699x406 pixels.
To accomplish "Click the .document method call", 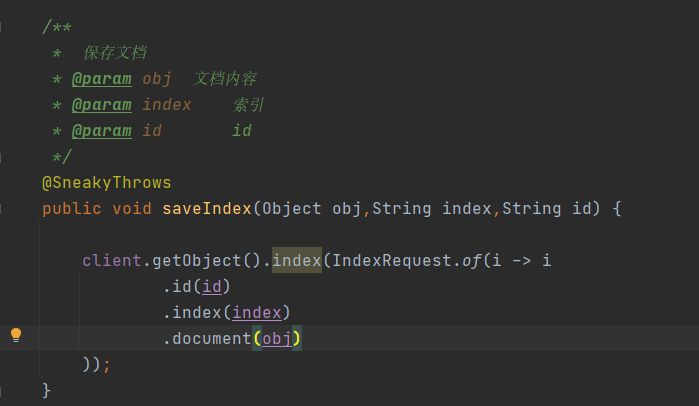I will [x=207, y=339].
